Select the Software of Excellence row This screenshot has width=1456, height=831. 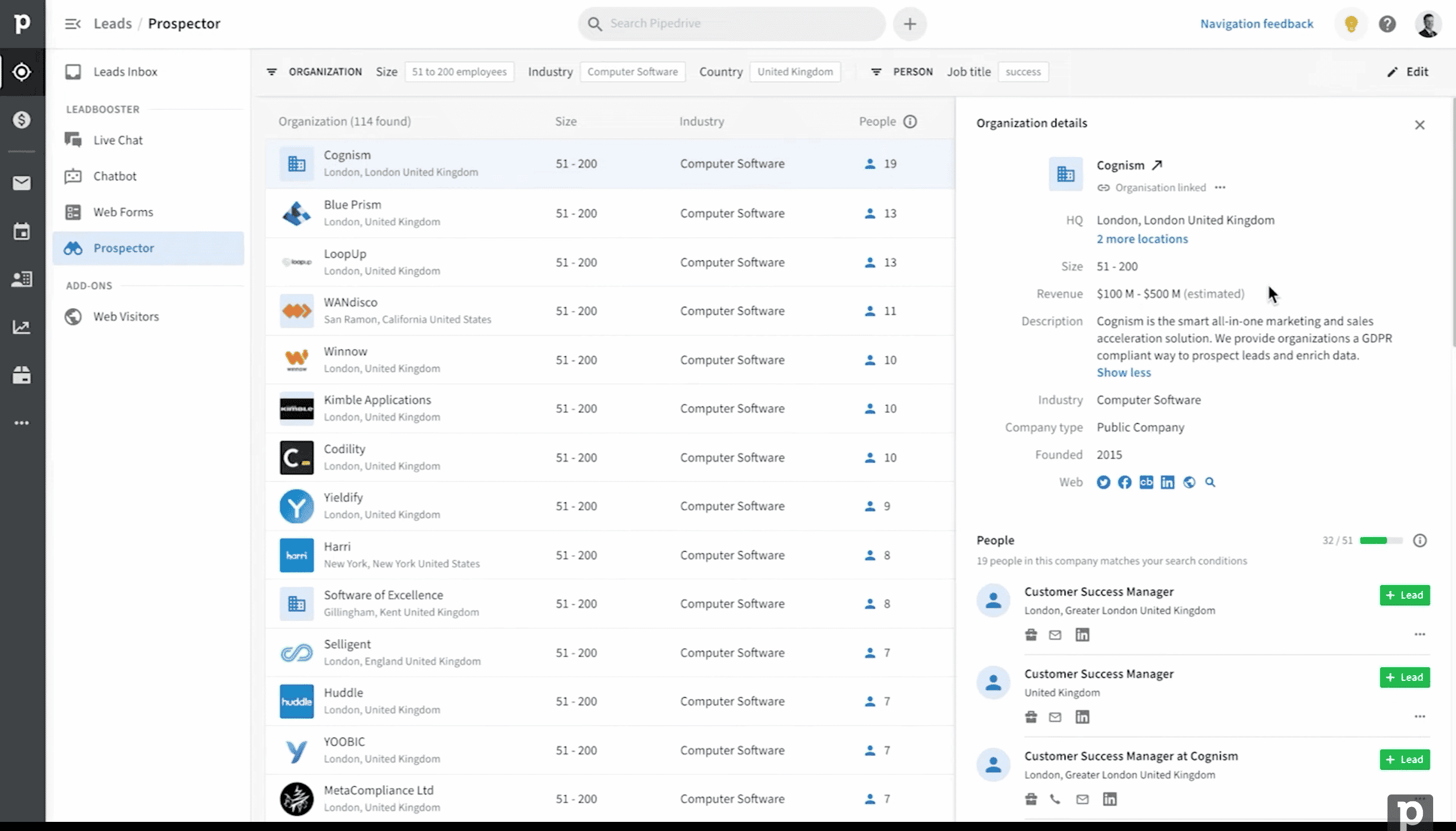coord(610,604)
